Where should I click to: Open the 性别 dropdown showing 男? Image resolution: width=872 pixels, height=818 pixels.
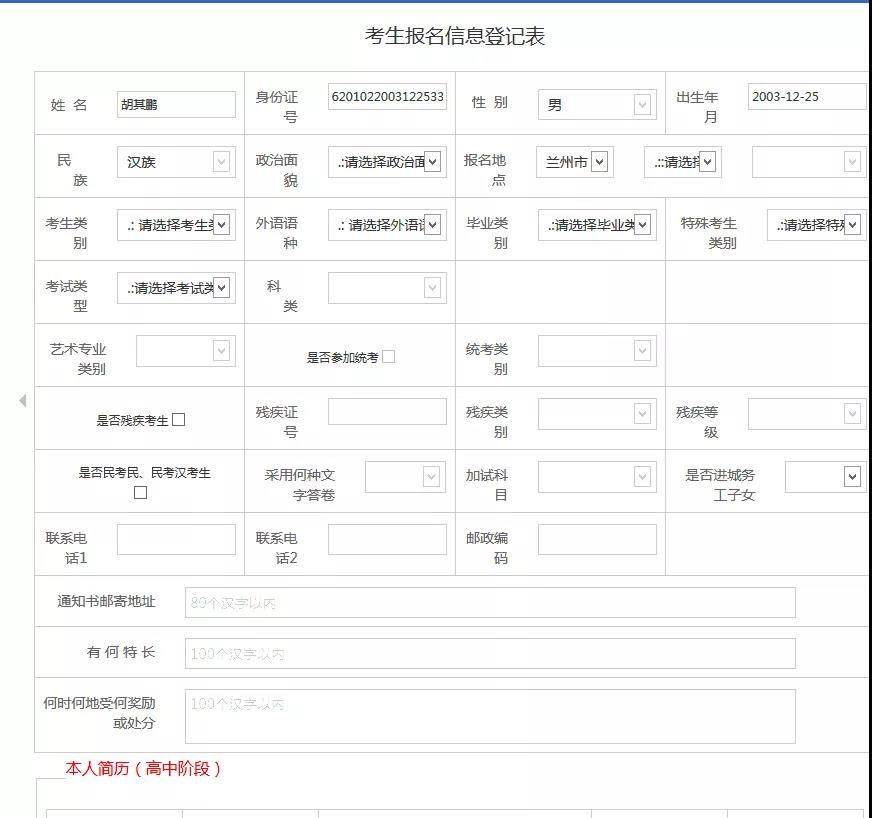pyautogui.click(x=597, y=105)
